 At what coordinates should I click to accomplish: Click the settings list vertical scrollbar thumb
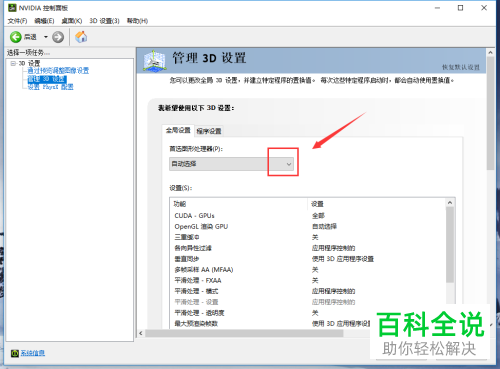450,245
